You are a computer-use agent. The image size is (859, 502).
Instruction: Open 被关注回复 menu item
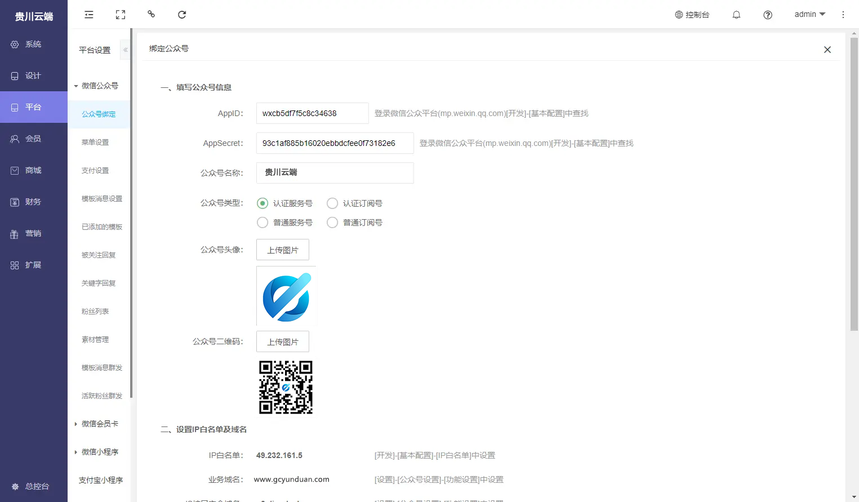click(x=99, y=255)
